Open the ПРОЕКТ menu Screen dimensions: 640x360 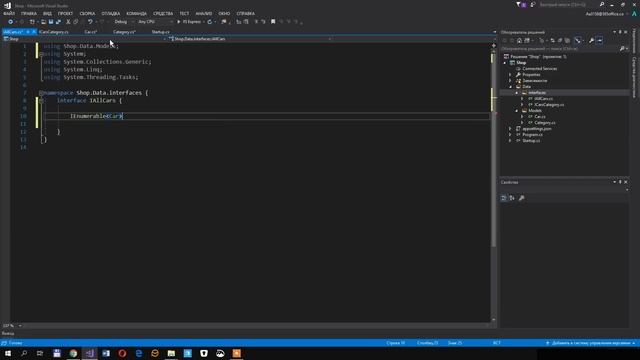65,13
